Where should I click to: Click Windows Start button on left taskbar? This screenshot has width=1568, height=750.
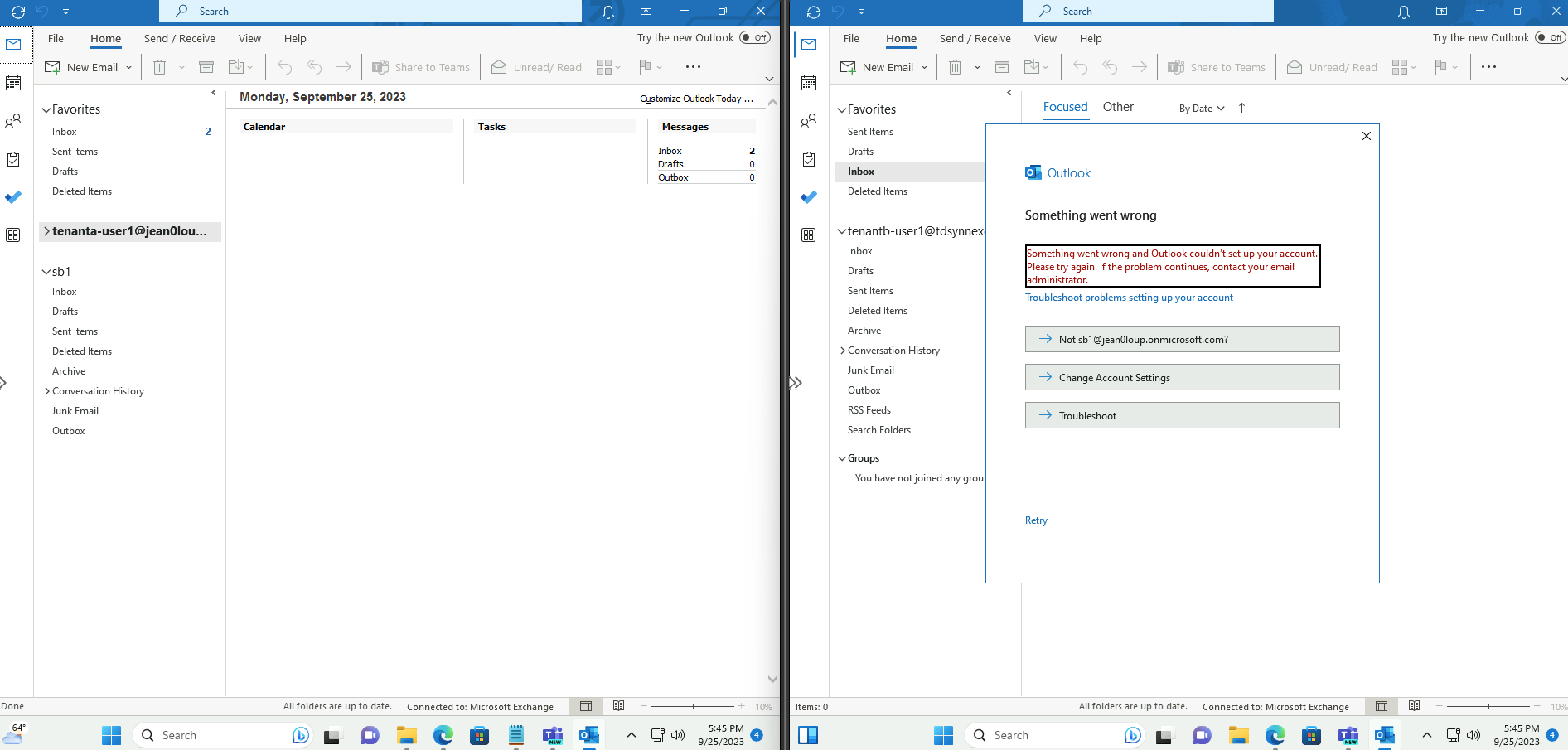[x=111, y=735]
